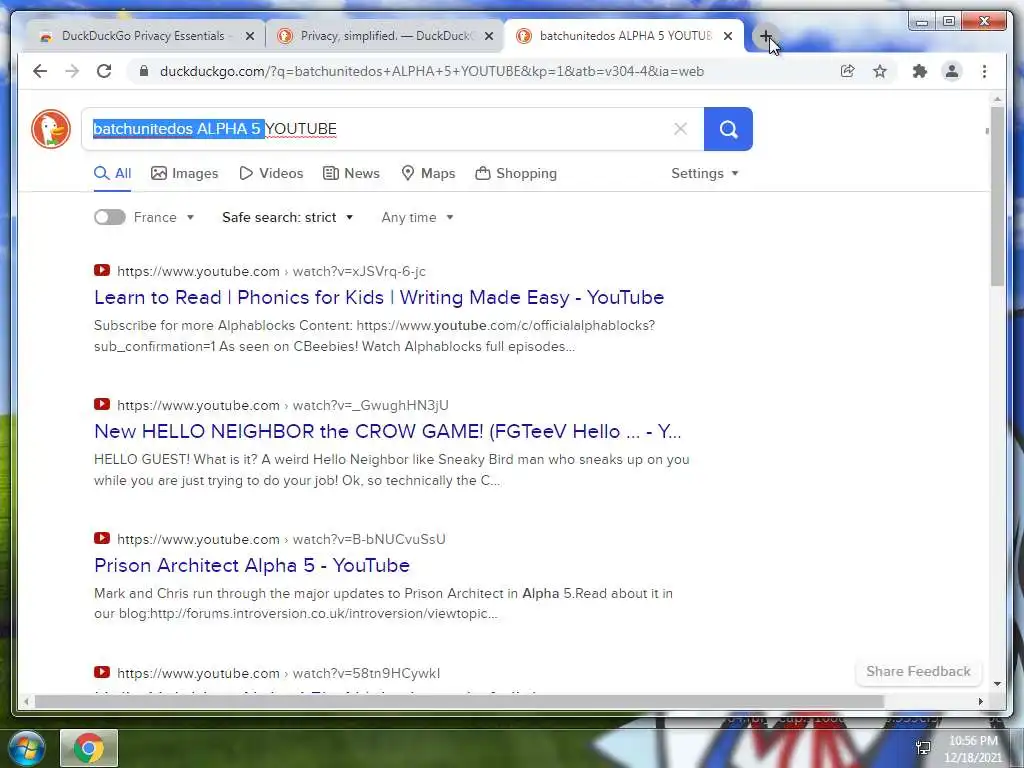Screen dimensions: 1024x768
Task: Click the Share Feedback button
Action: (918, 671)
